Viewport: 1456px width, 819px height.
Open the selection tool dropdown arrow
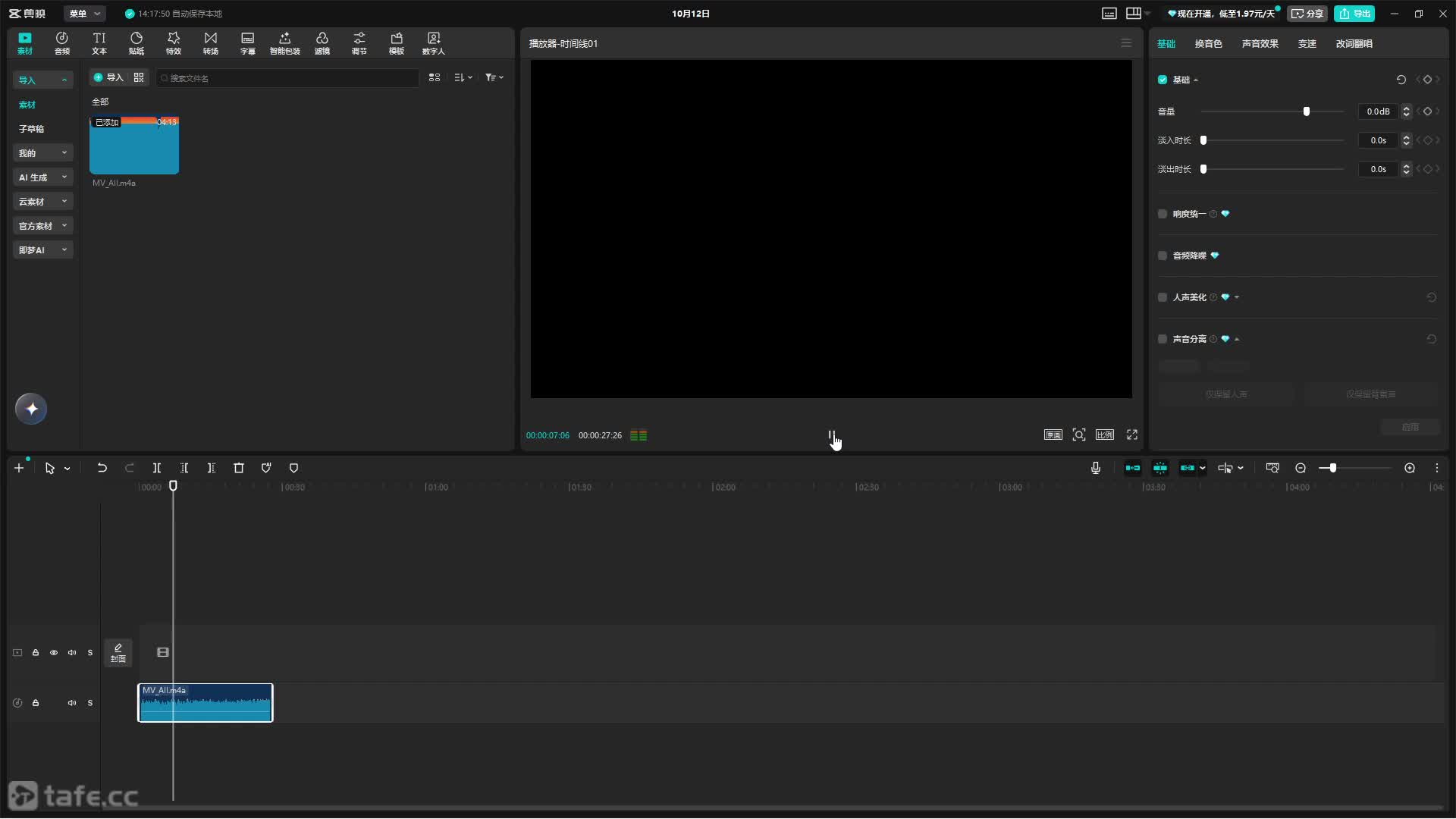[67, 469]
